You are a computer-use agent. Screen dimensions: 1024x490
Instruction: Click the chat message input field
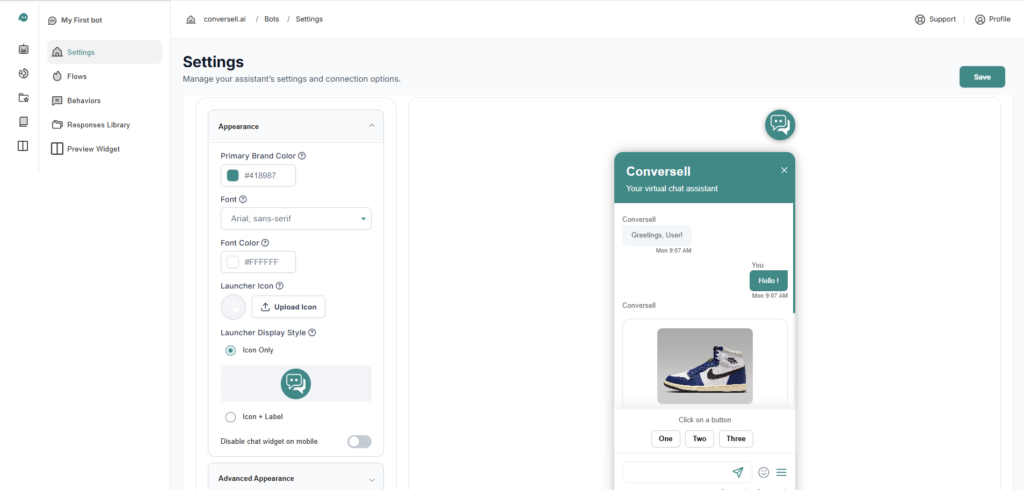675,472
